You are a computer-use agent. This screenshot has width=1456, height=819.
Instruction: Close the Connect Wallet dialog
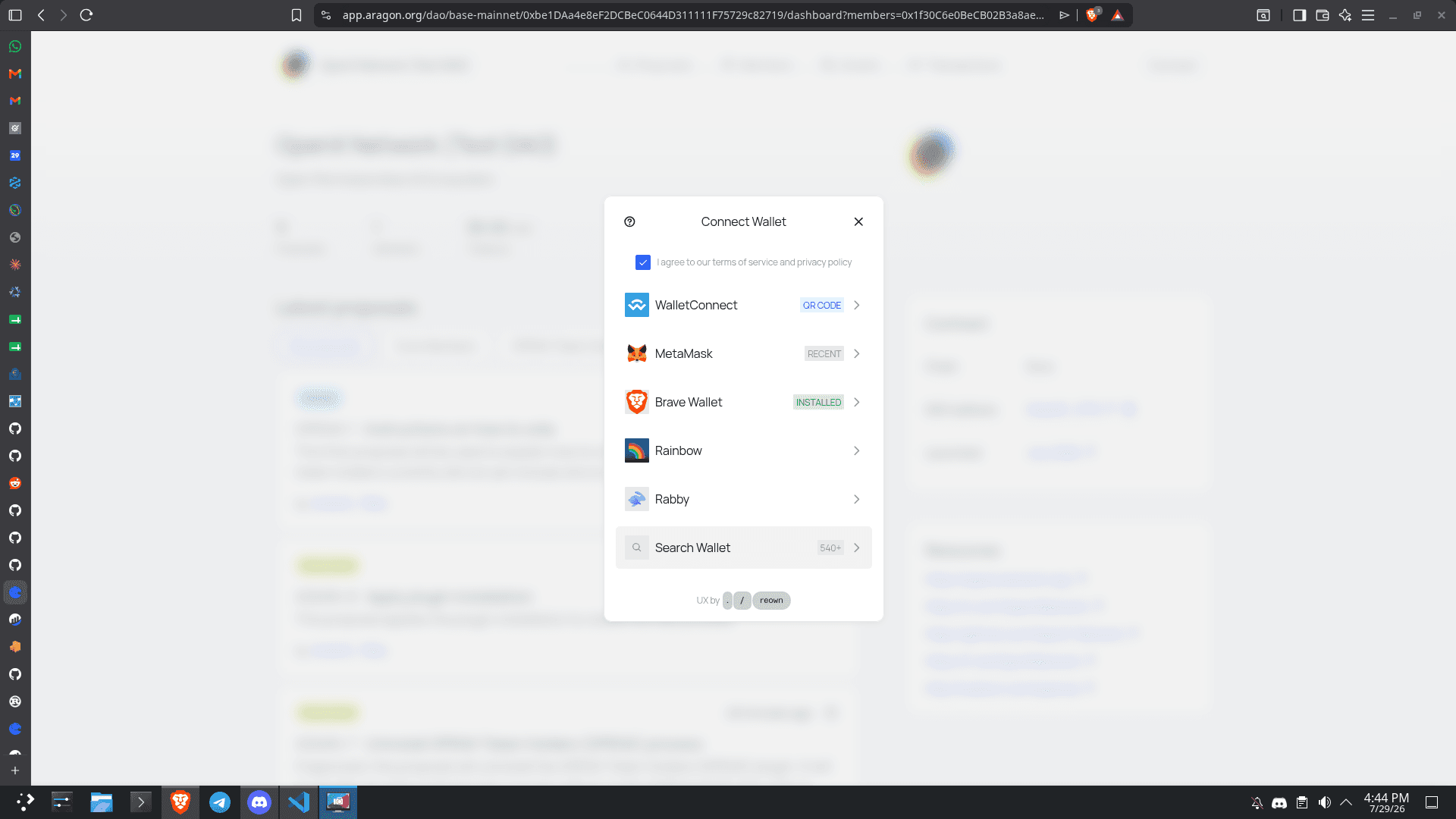click(x=858, y=221)
